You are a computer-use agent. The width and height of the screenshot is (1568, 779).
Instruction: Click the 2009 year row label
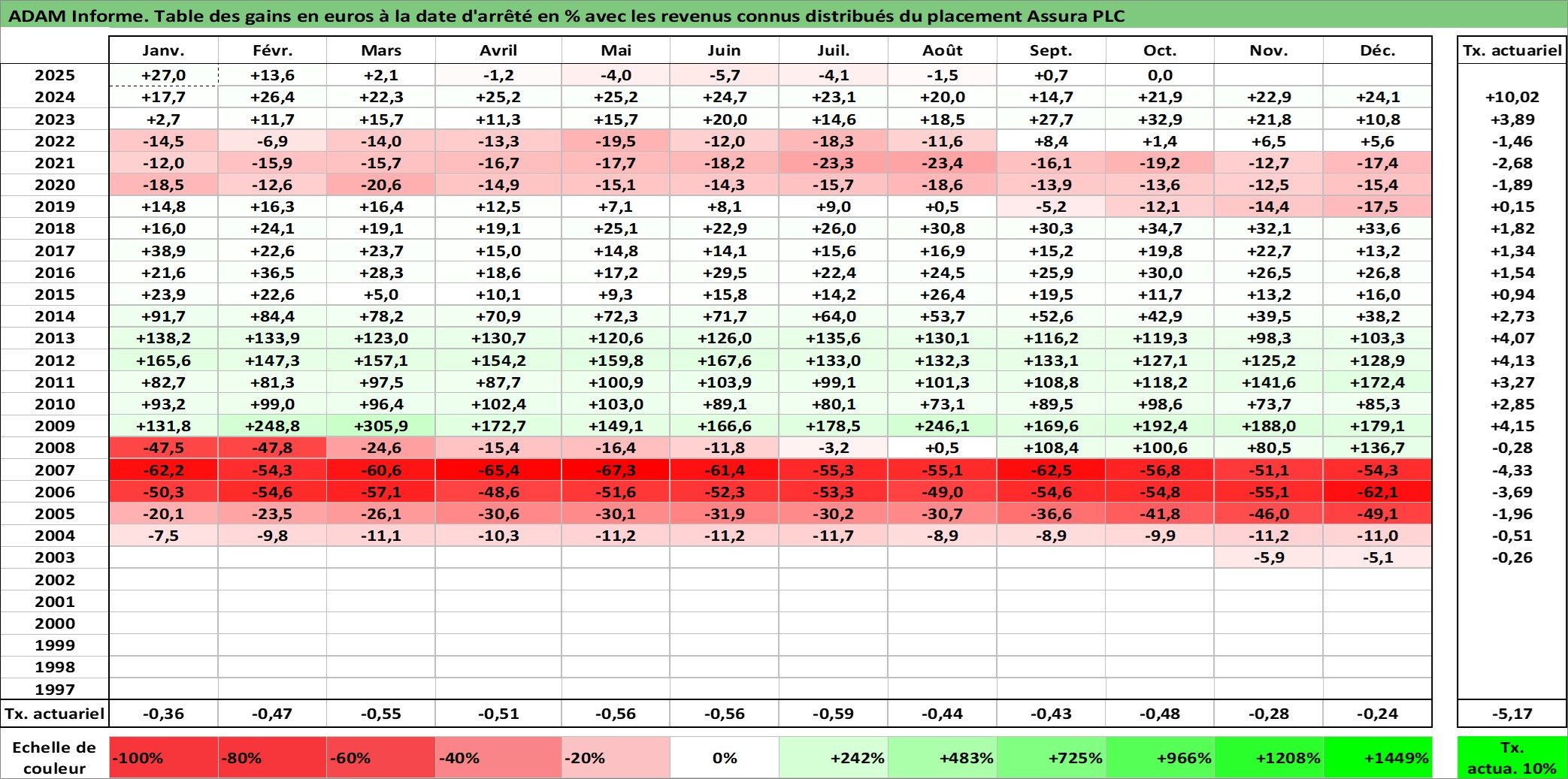[55, 426]
